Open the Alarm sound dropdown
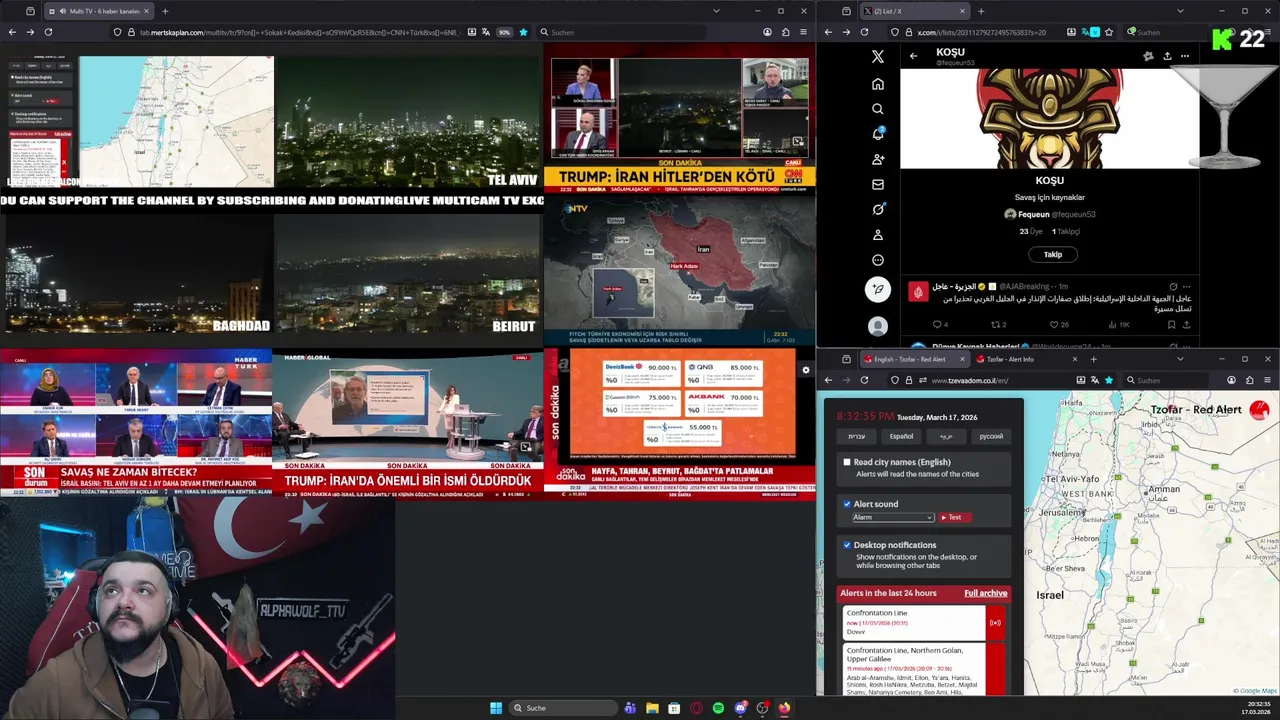 tap(893, 517)
